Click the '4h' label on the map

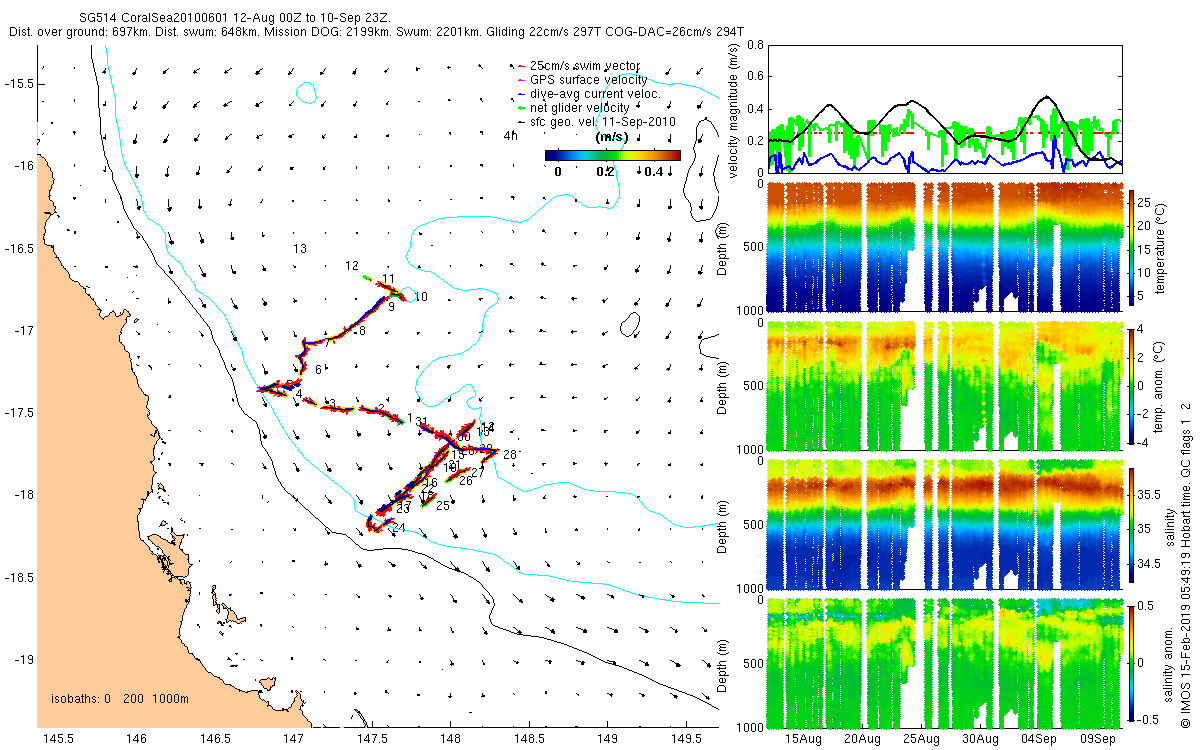click(510, 135)
